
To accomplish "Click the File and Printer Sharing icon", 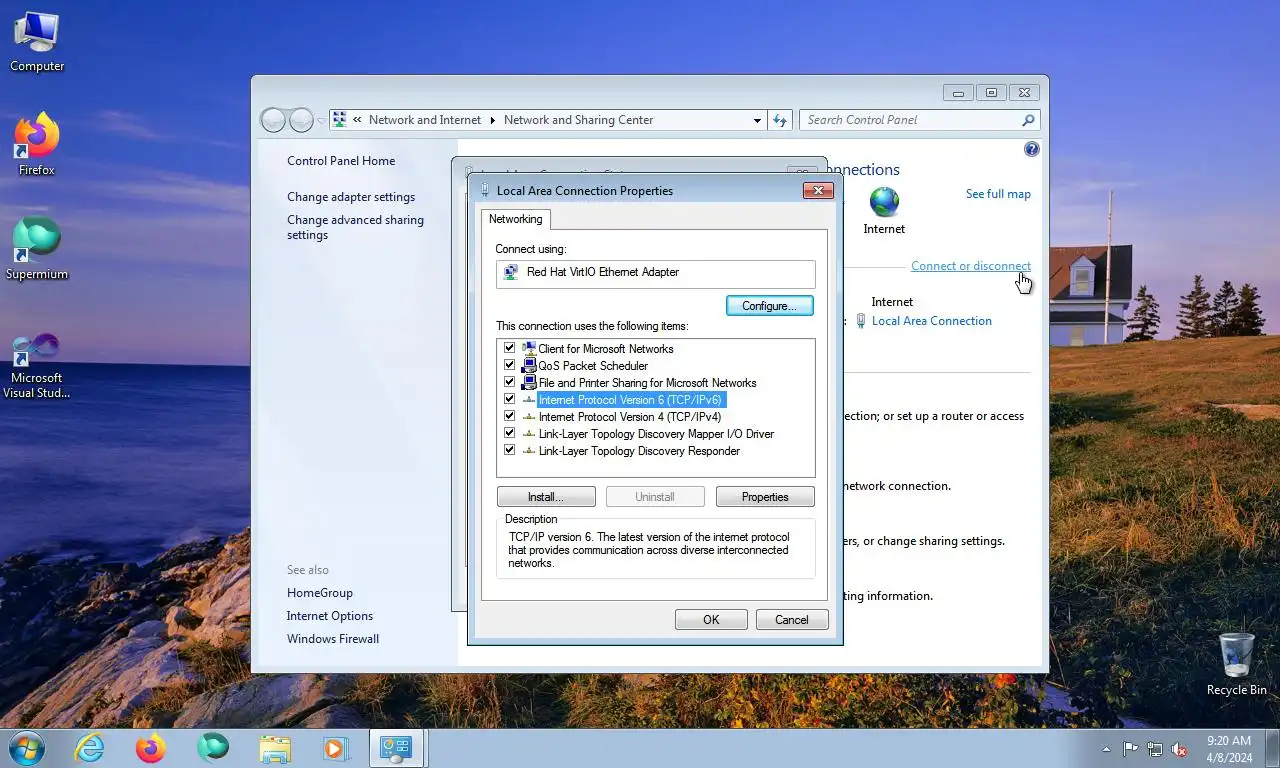I will coord(528,383).
